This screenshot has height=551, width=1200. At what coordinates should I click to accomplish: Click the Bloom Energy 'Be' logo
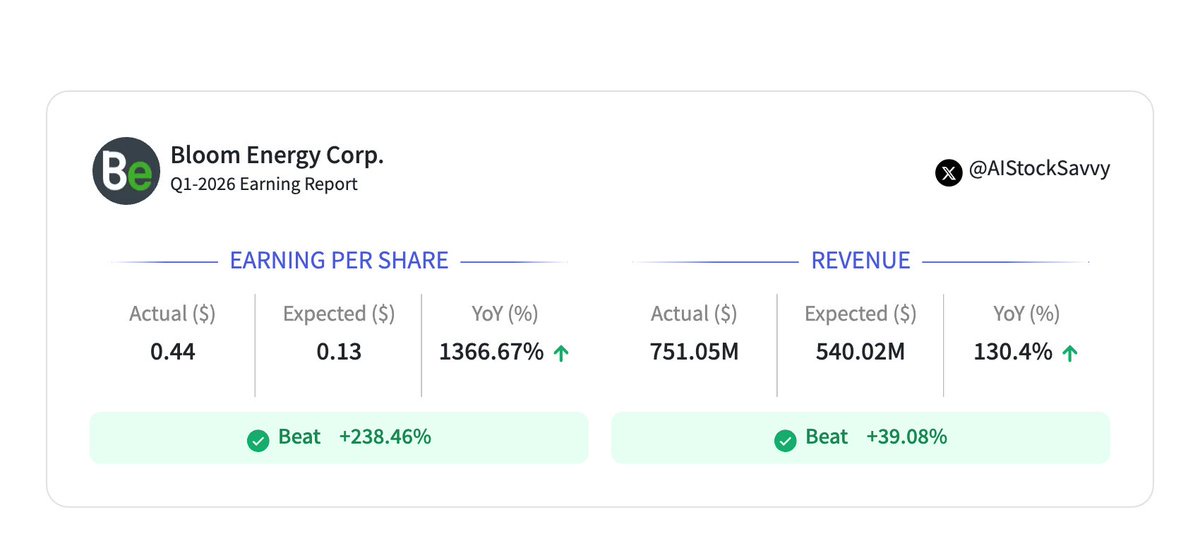[126, 171]
